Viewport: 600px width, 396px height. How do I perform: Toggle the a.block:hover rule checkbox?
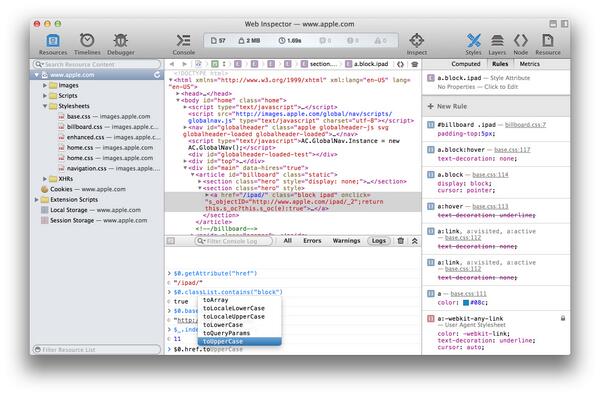430,150
